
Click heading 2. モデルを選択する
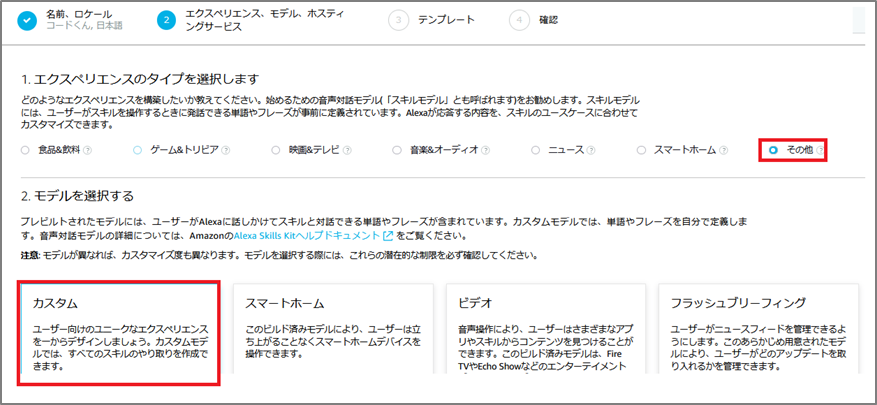[77, 196]
